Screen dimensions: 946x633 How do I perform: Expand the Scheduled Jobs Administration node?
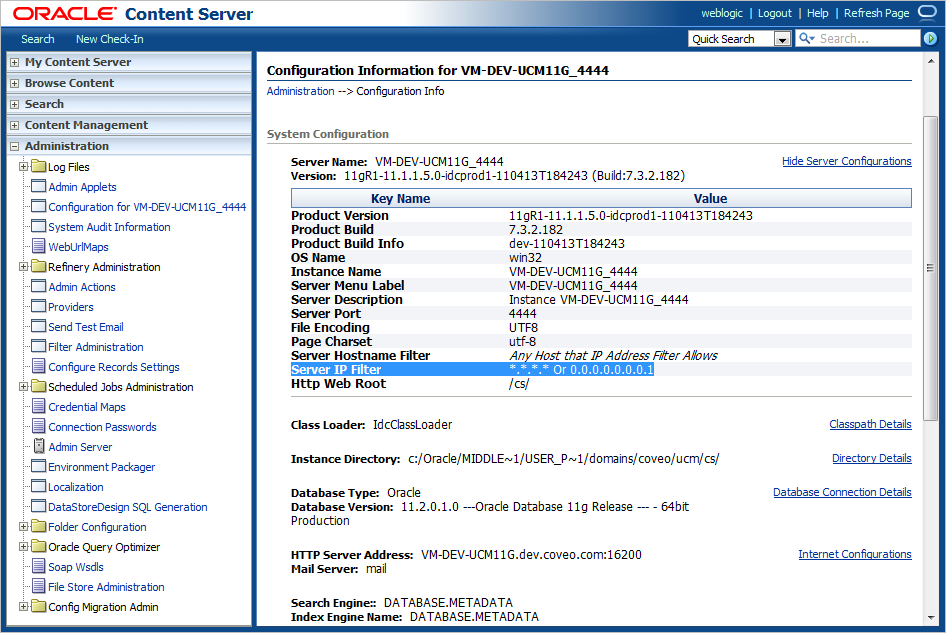tap(23, 387)
